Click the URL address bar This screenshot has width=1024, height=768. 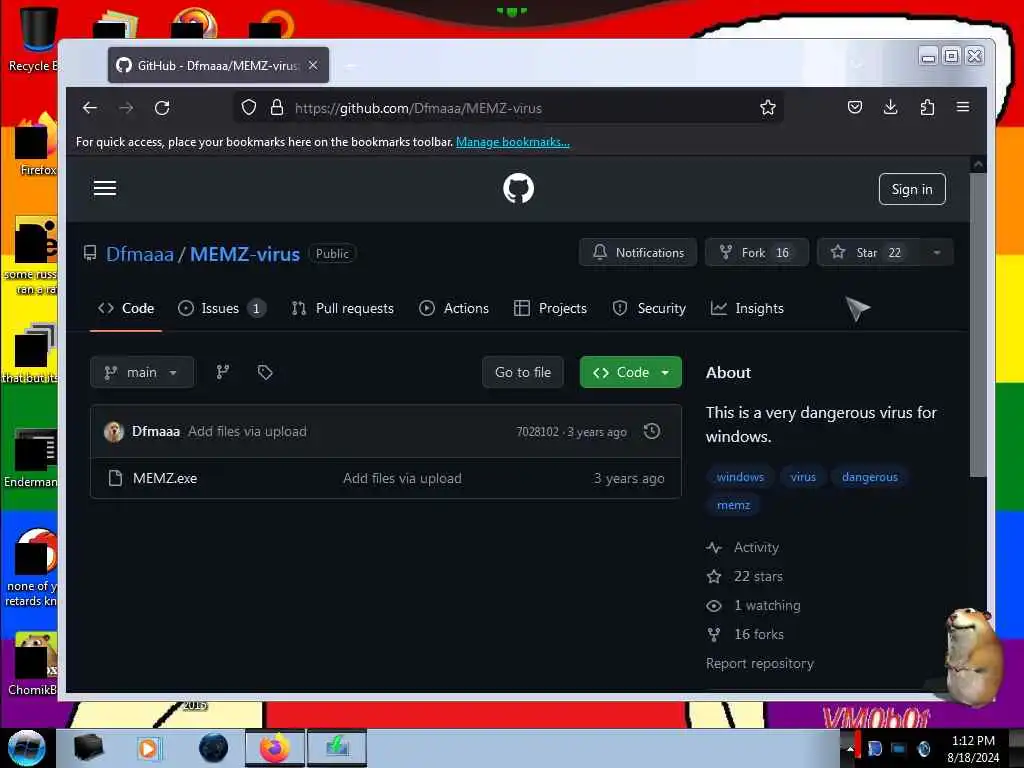(509, 108)
